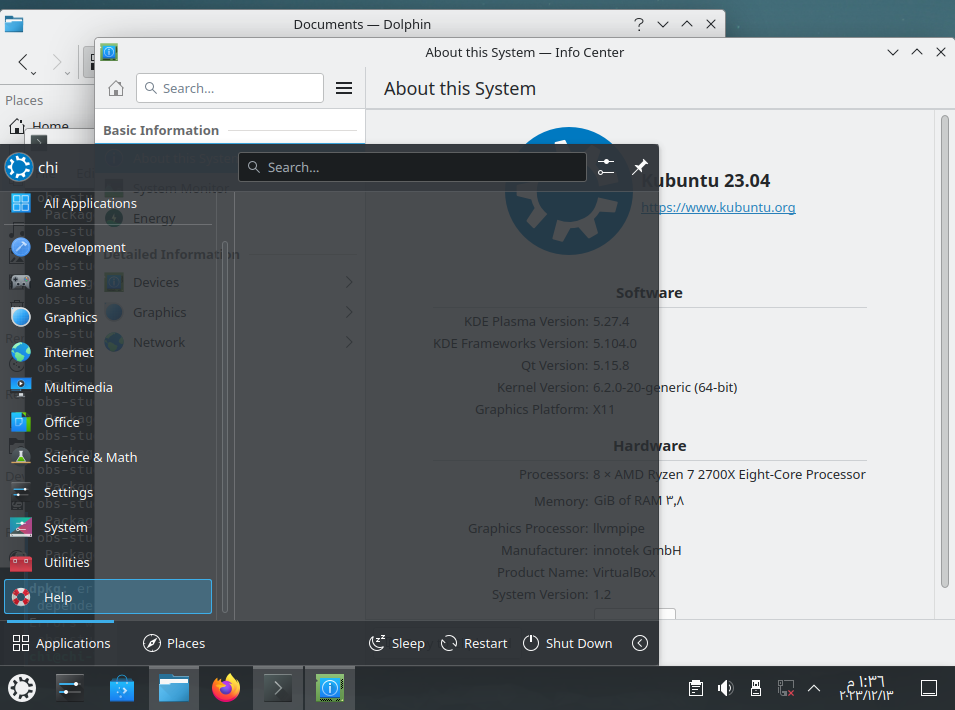Open volume control tray icon

(x=725, y=688)
